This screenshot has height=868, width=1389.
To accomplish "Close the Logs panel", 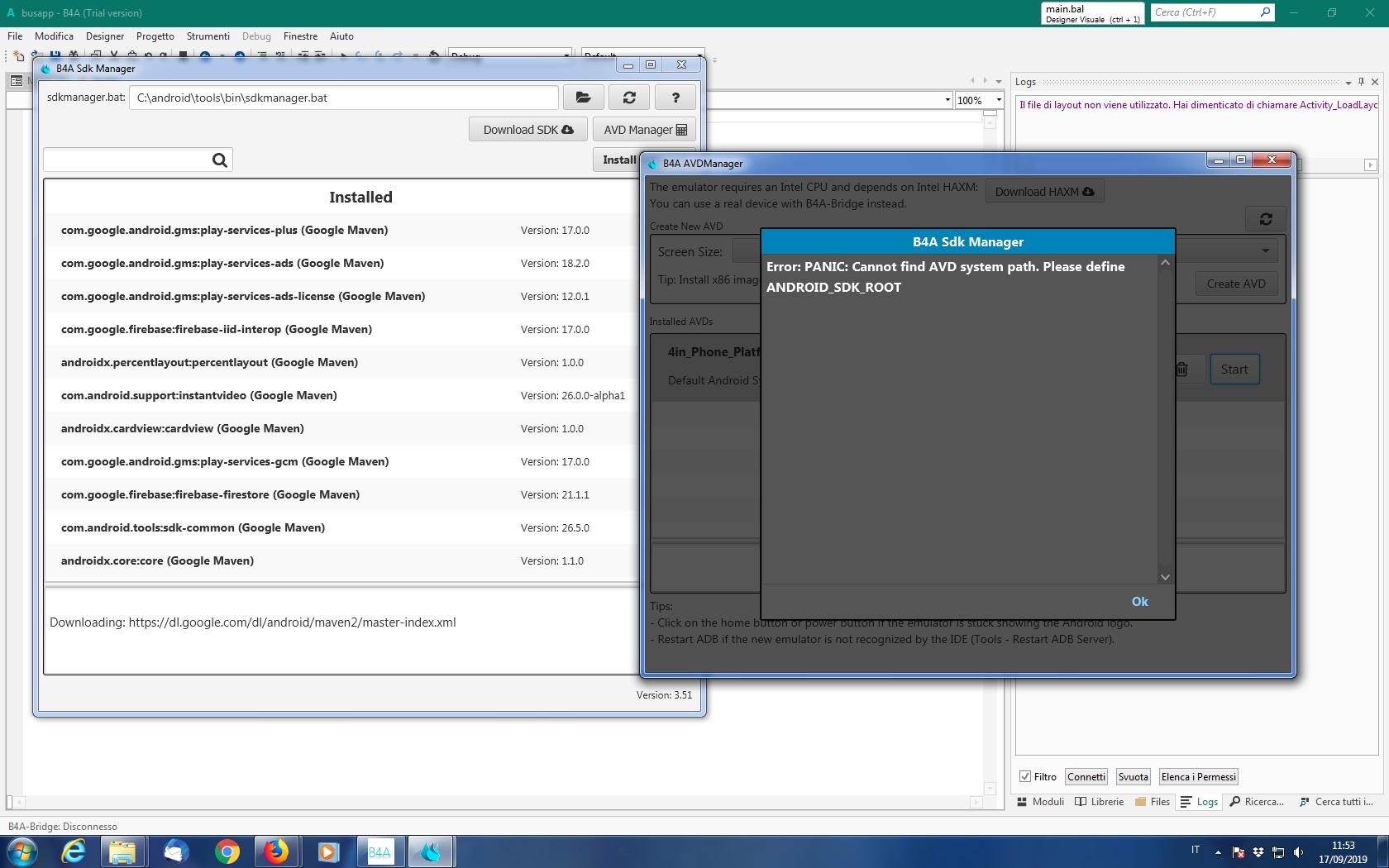I will pyautogui.click(x=1375, y=82).
